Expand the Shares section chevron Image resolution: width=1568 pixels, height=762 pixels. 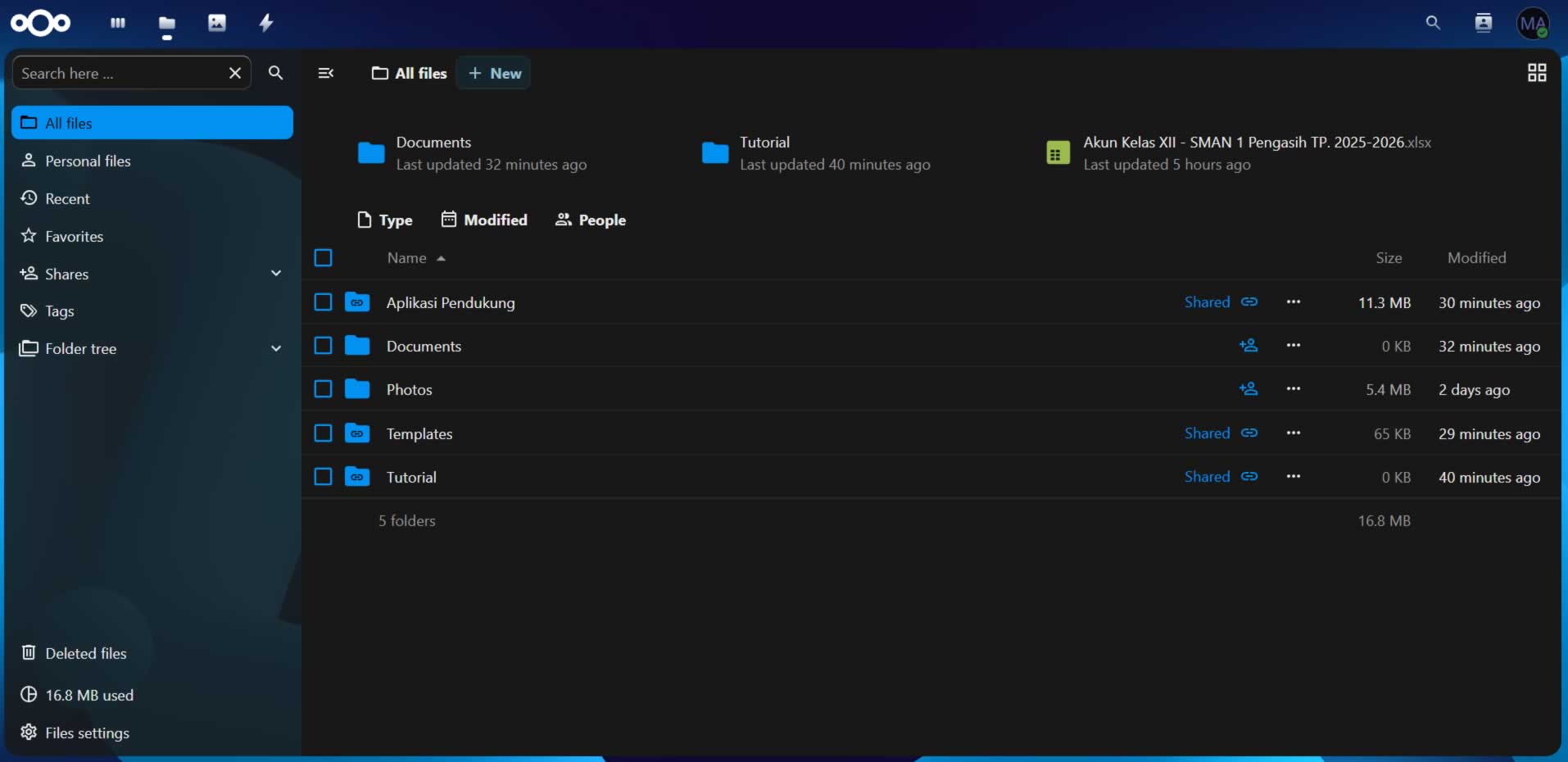[x=276, y=274]
